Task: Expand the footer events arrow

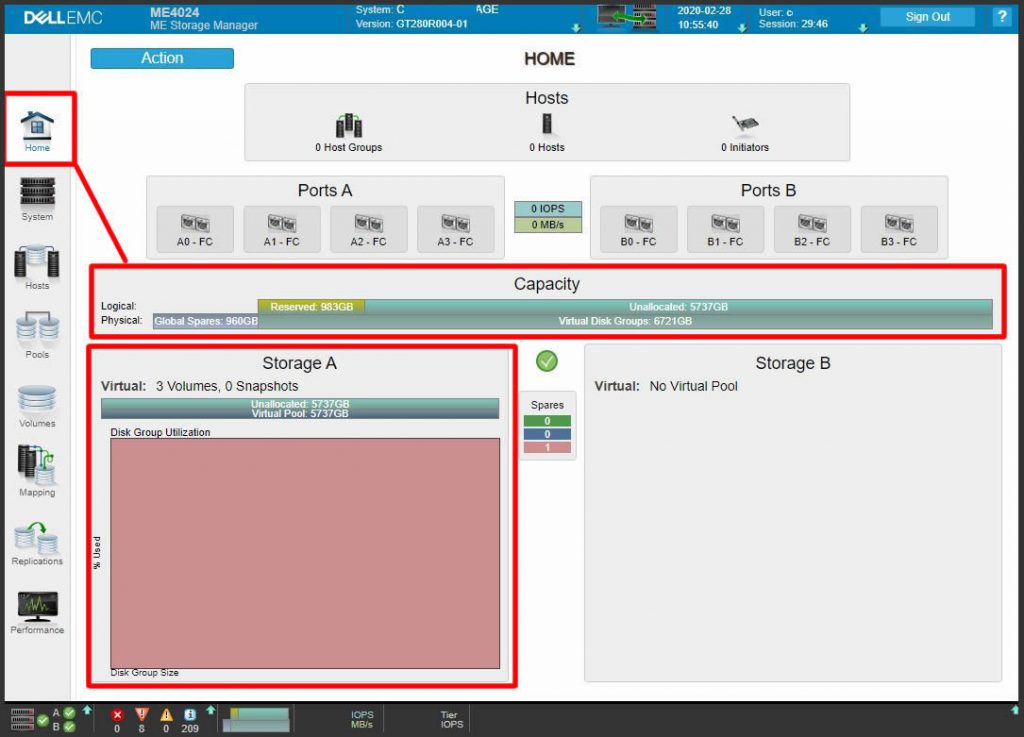Action: coord(210,710)
